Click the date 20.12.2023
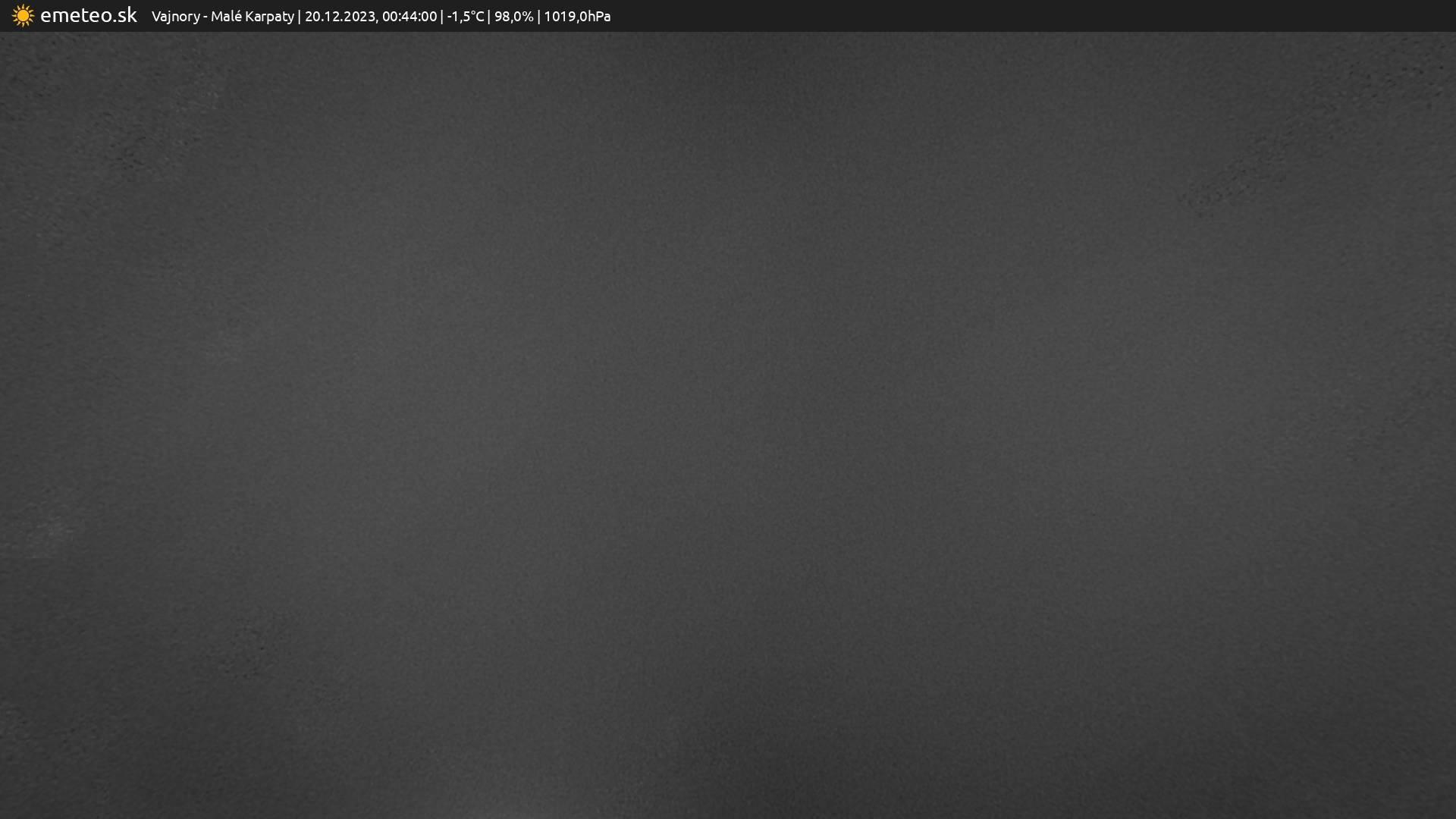 point(340,16)
